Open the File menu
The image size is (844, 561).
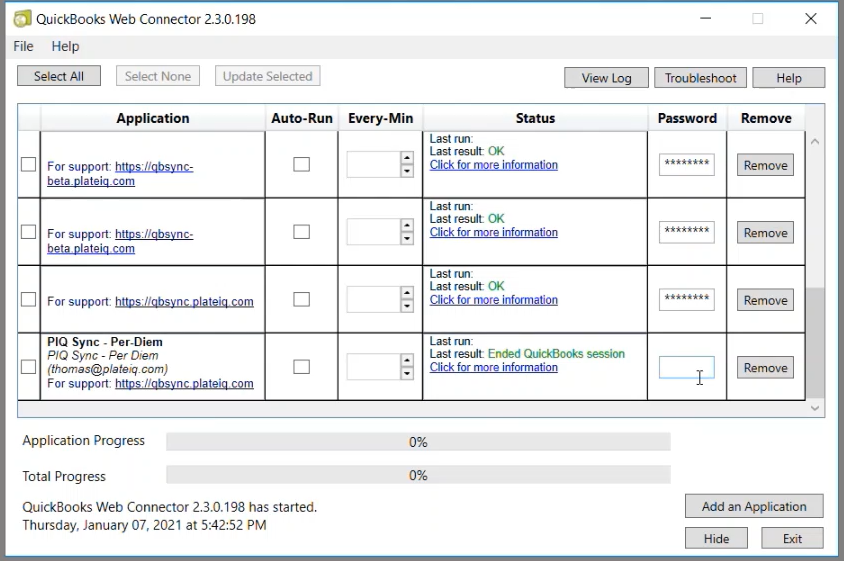point(23,46)
